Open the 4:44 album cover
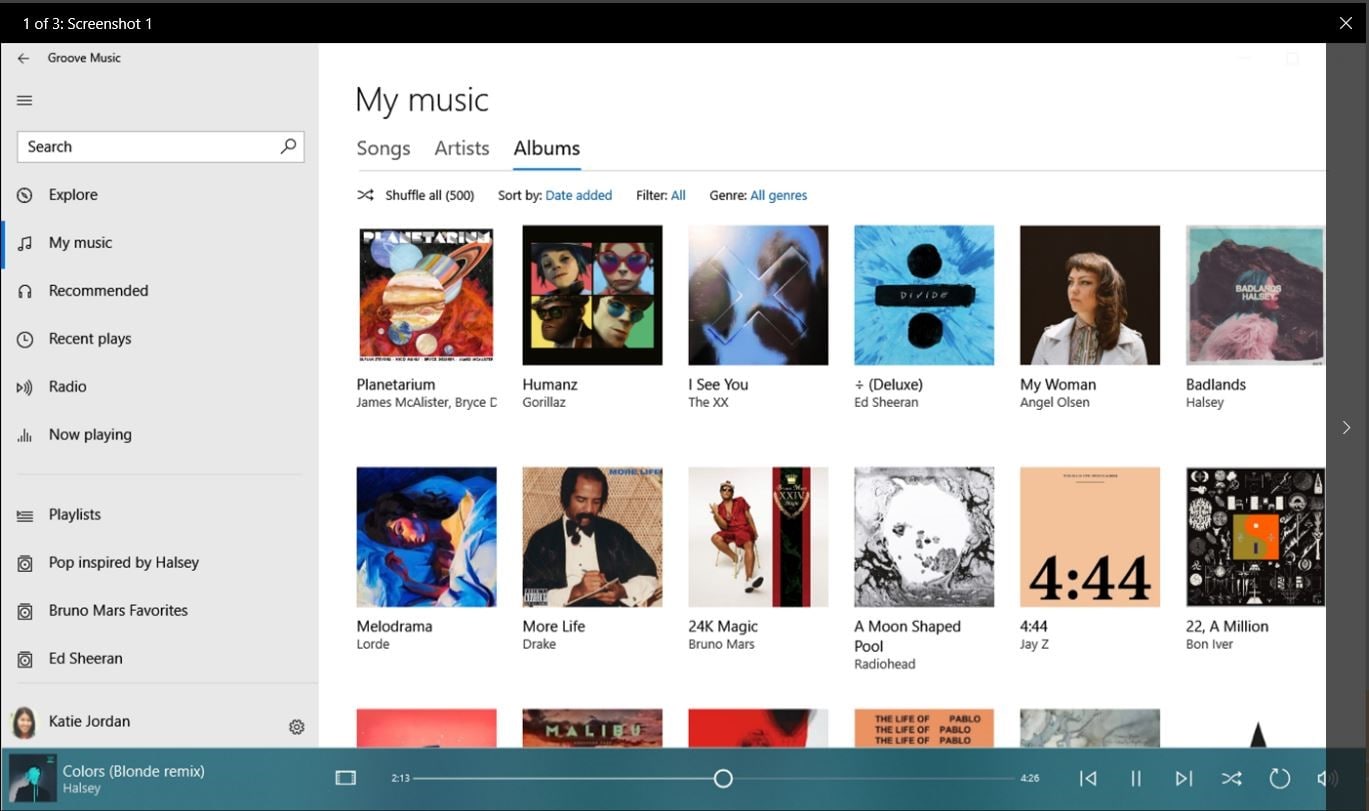Image resolution: width=1369 pixels, height=811 pixels. 1091,537
